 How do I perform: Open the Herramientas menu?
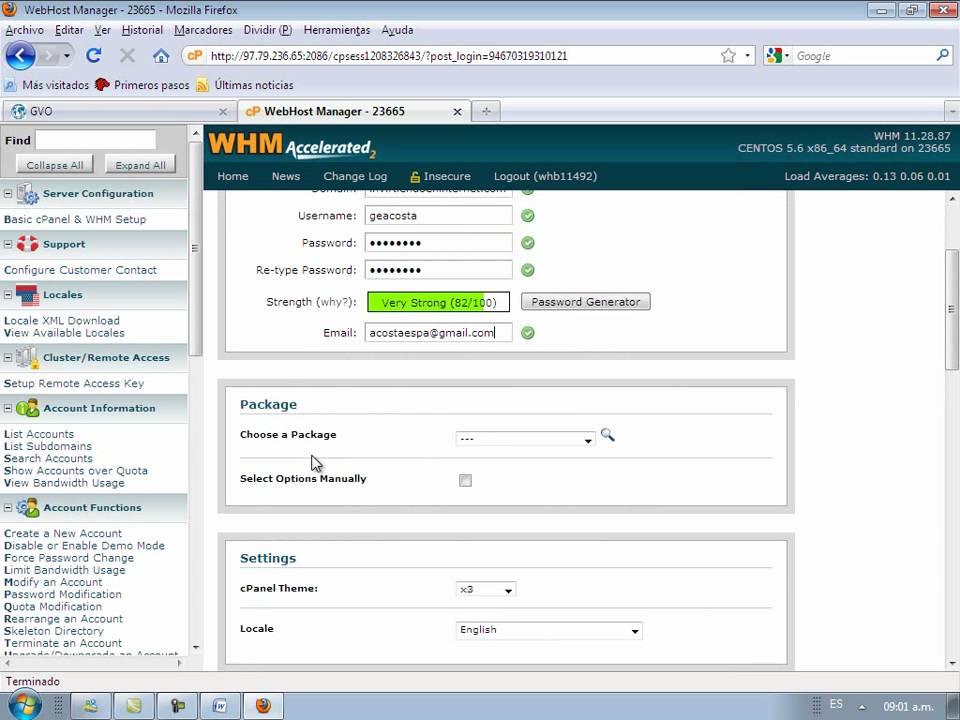pyautogui.click(x=337, y=30)
